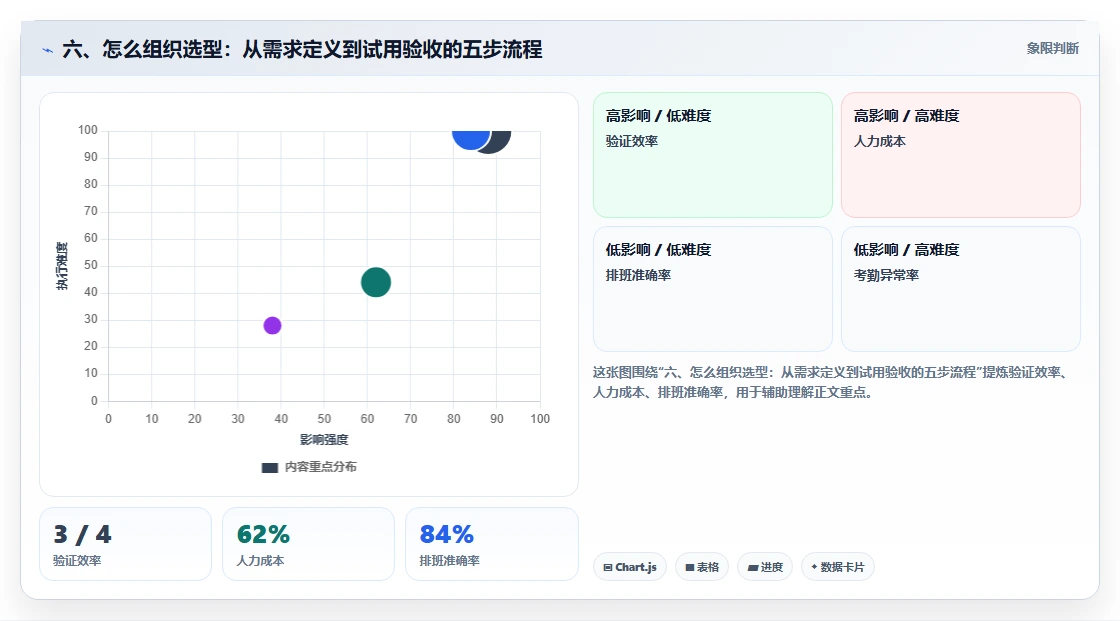Select the 低影响 / 高难度 quadrant card

pos(961,289)
